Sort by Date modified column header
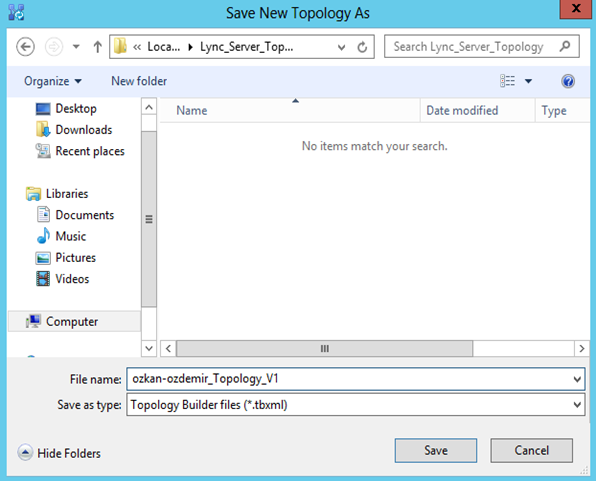This screenshot has height=481, width=596. (477, 111)
